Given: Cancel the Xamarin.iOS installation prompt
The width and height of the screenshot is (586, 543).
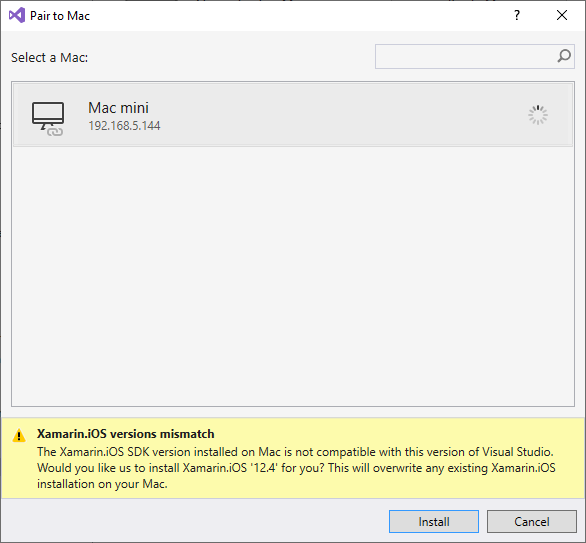Looking at the screenshot, I should point(531,521).
